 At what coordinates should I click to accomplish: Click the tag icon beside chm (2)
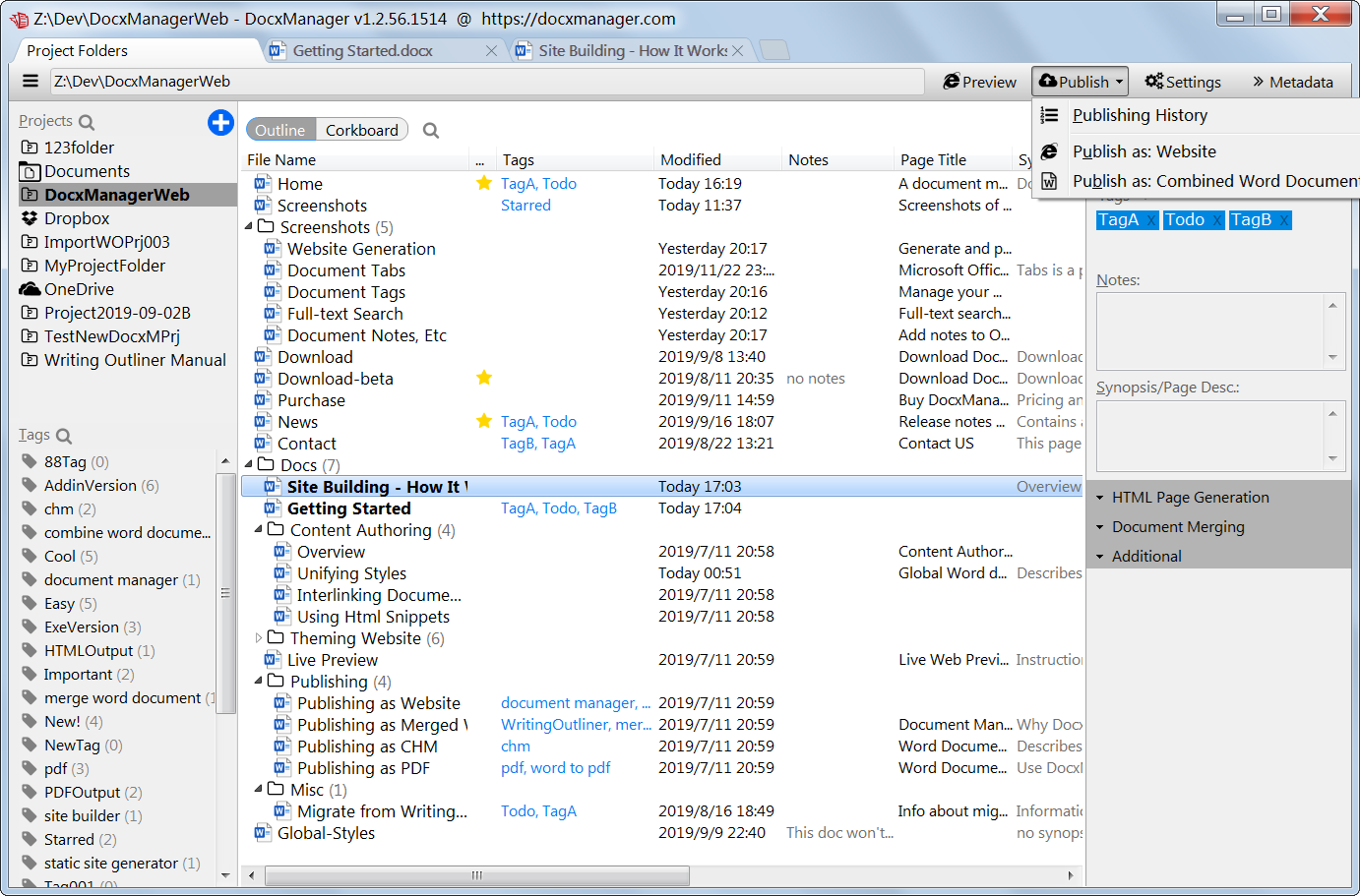[x=30, y=508]
